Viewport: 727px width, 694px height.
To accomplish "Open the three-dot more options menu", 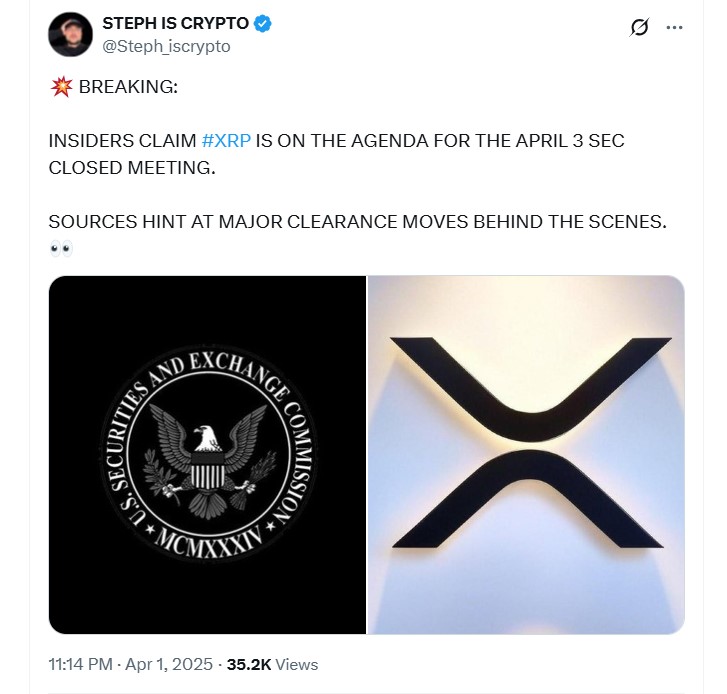I will click(x=674, y=27).
